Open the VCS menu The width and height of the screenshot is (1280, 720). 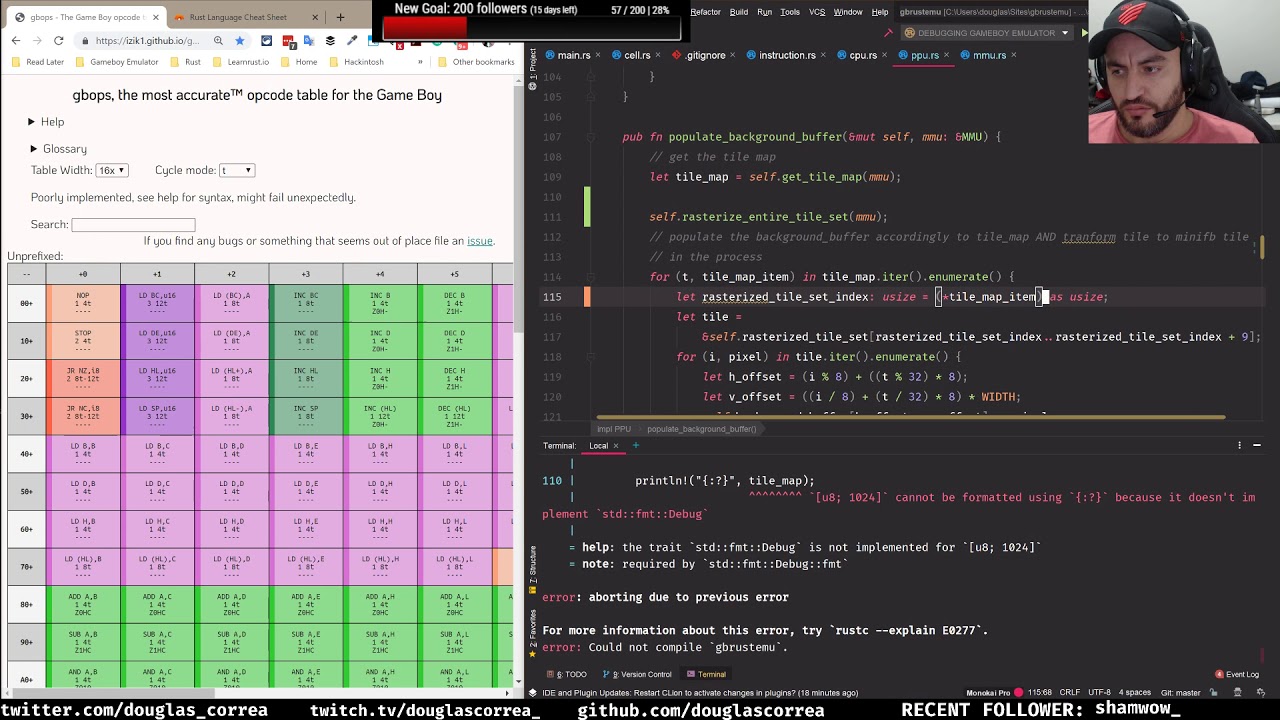coord(817,12)
